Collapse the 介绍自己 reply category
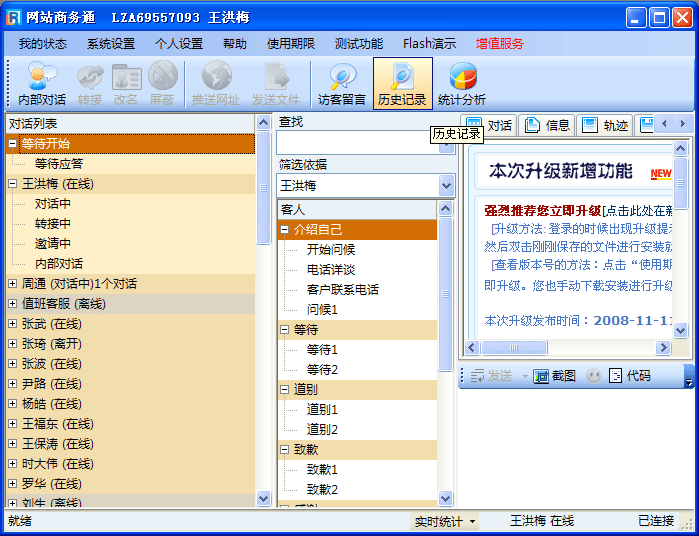The image size is (699, 536). pyautogui.click(x=285, y=230)
